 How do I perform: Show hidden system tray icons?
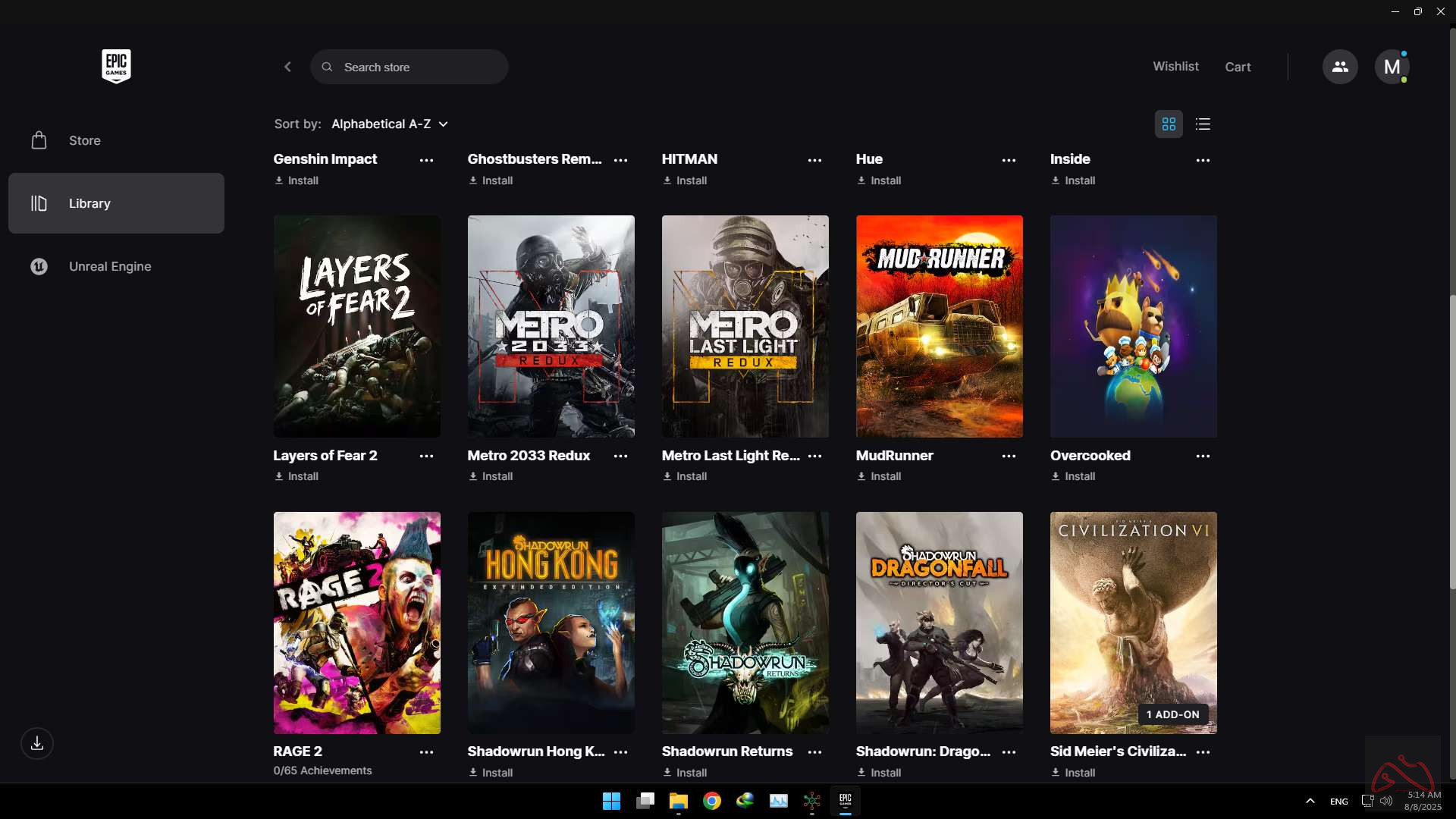(1310, 801)
